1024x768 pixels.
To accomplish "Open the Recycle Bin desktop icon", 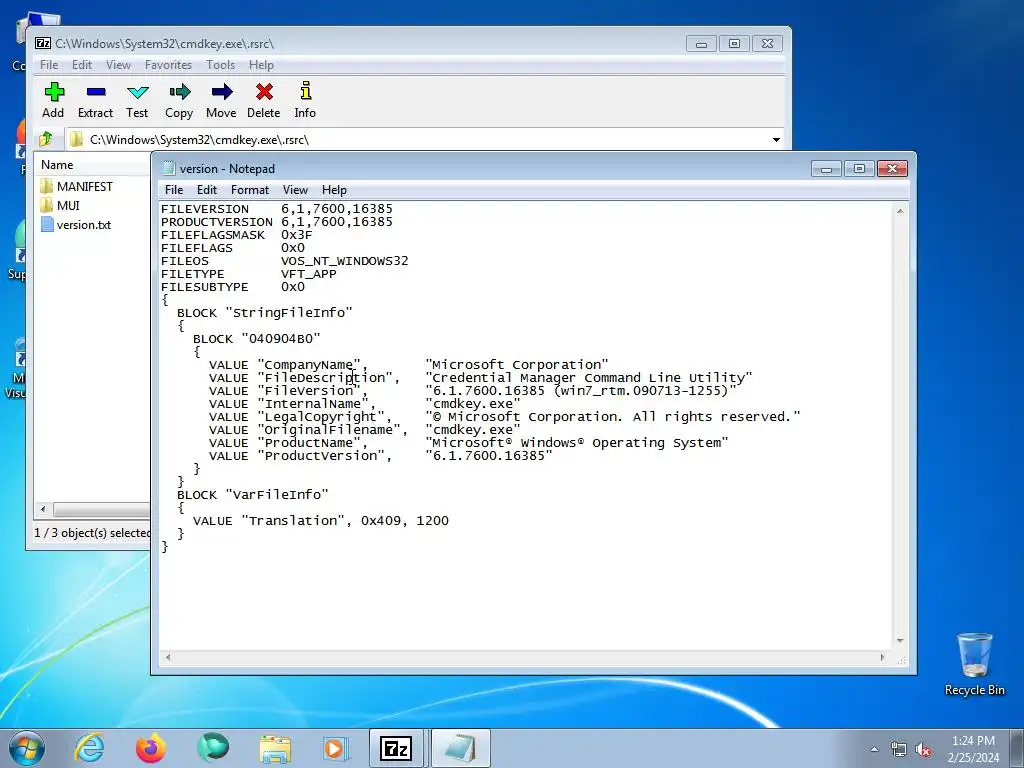I will click(974, 664).
